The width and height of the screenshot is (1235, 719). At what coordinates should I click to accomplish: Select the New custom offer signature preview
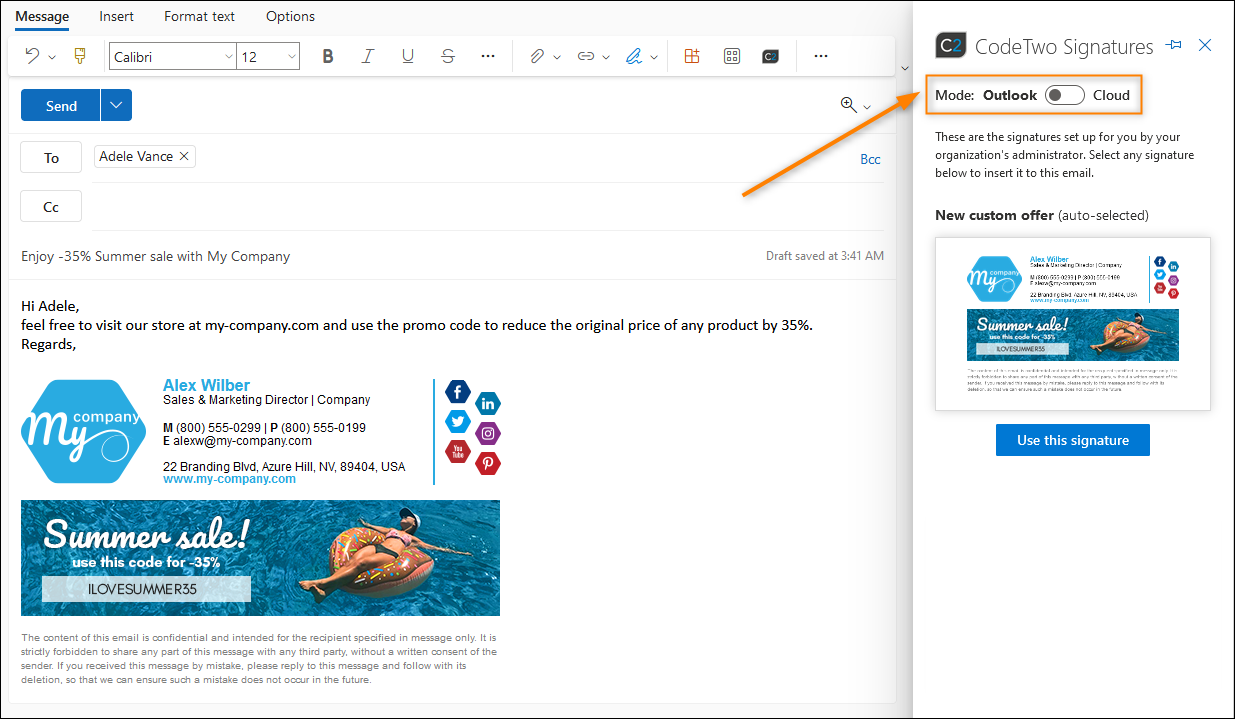1072,323
